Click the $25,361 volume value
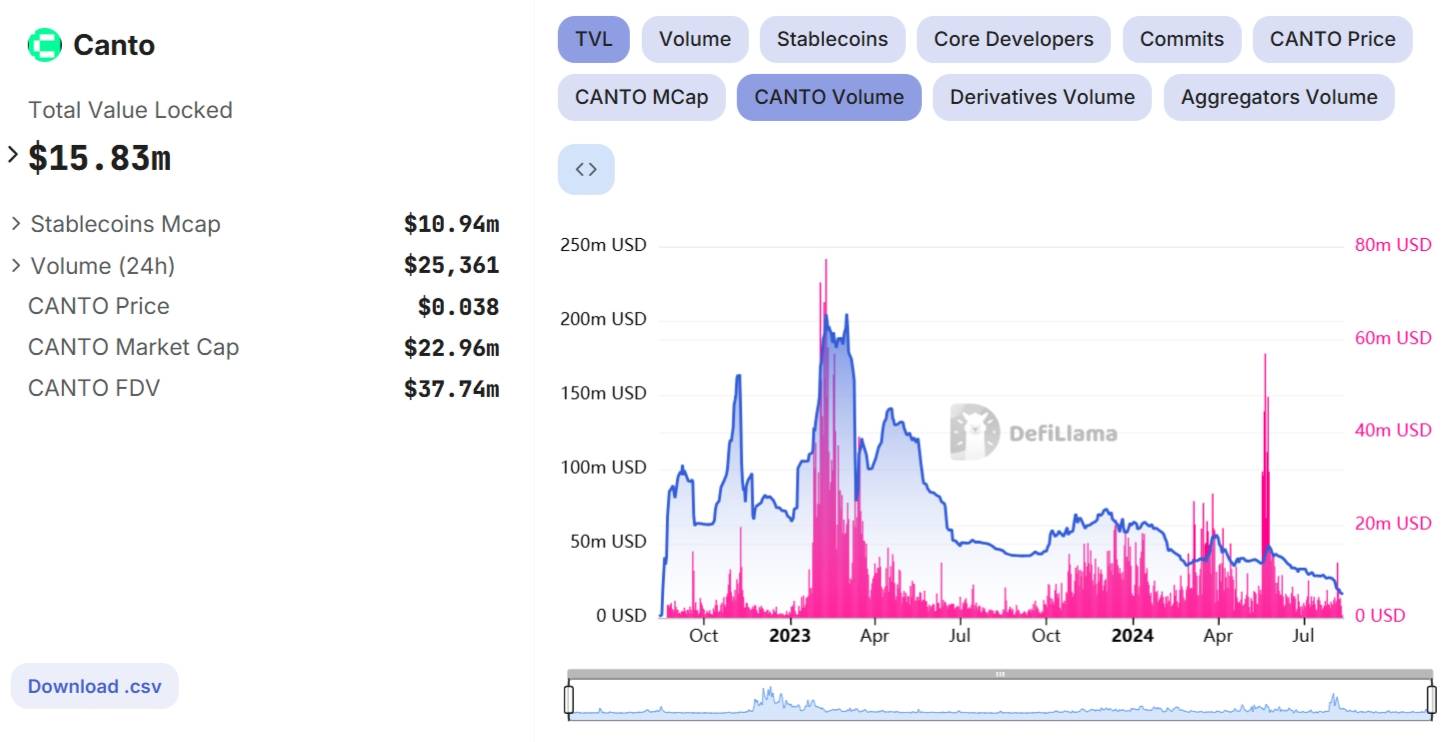 click(x=451, y=265)
